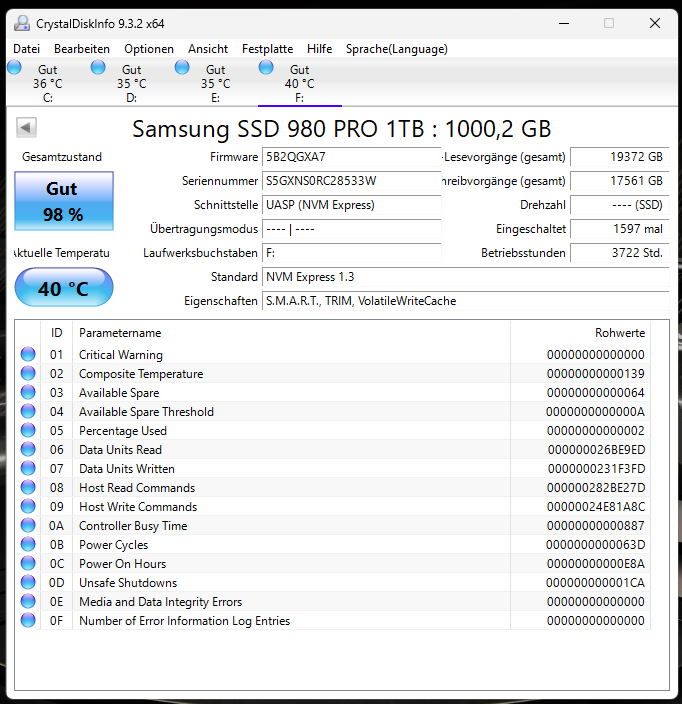Click the Firmware field 5B2QGXA7
This screenshot has width=682, height=704.
tap(351, 157)
